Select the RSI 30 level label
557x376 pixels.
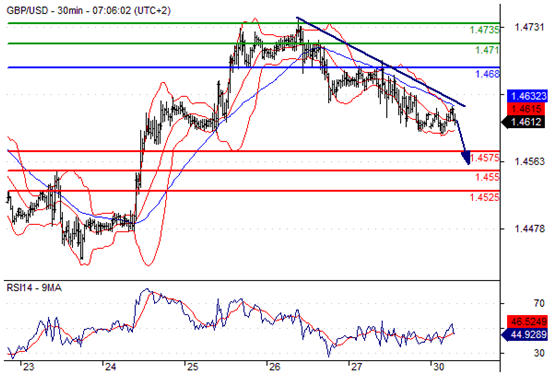pos(539,353)
